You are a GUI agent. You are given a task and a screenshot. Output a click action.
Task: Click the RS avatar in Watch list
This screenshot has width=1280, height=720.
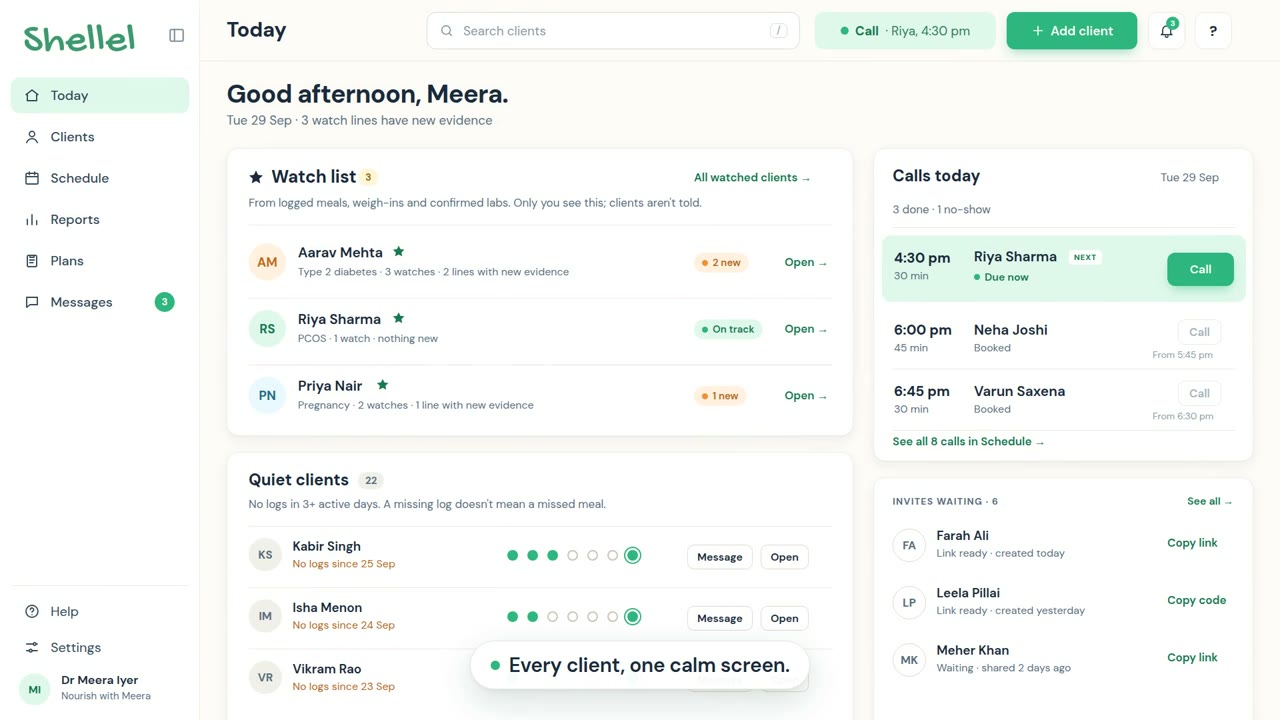pyautogui.click(x=267, y=329)
